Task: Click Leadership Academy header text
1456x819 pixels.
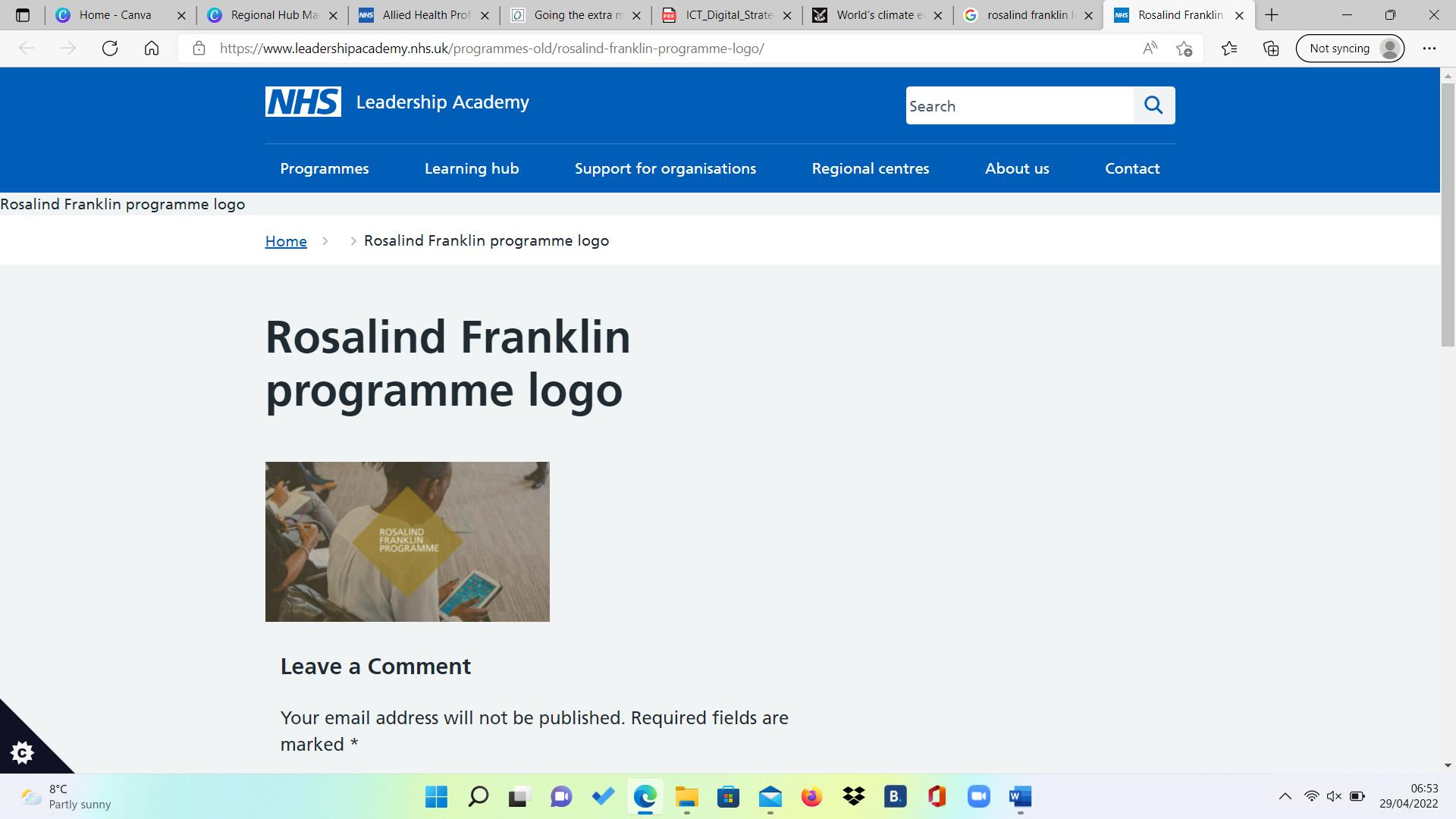Action: [x=443, y=102]
